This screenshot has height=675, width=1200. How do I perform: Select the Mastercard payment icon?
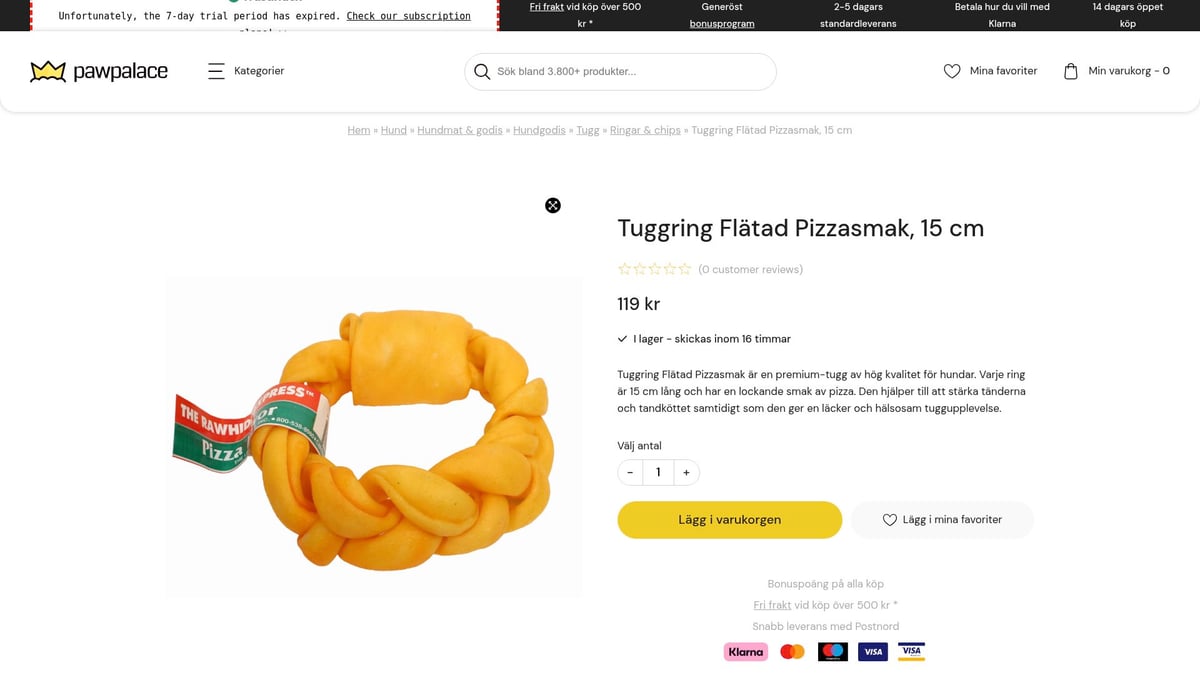click(x=791, y=651)
